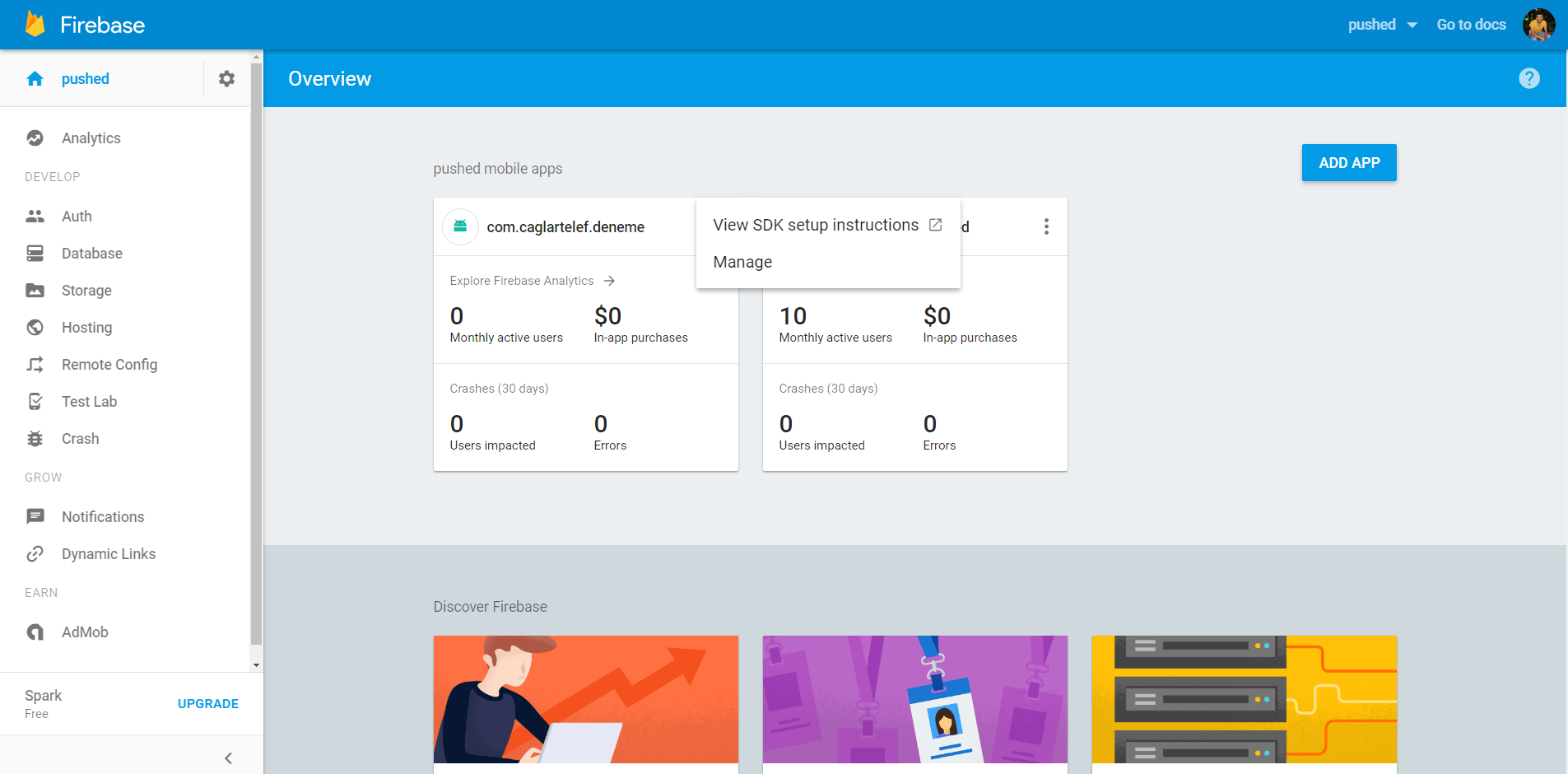Click the ADD APP button

pyautogui.click(x=1349, y=163)
